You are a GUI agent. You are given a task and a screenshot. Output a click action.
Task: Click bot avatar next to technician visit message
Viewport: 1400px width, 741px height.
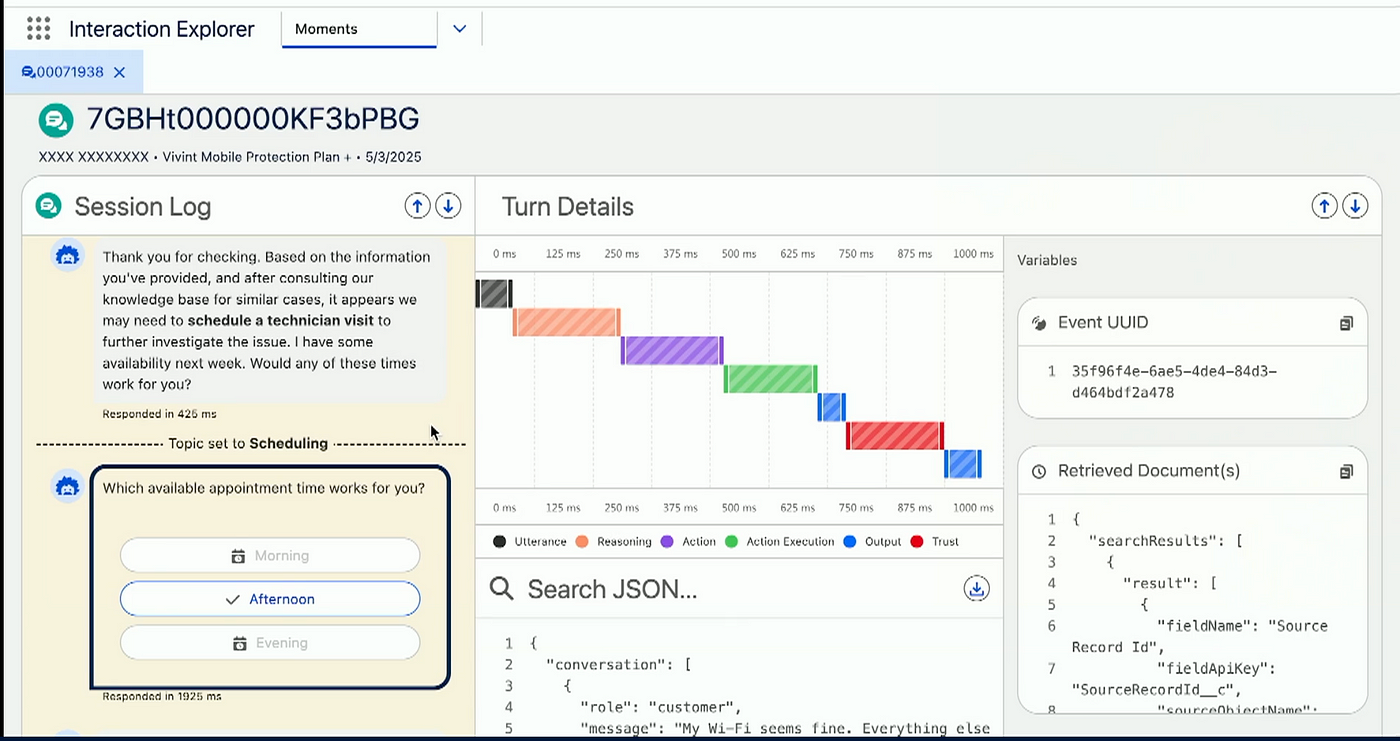click(x=67, y=256)
